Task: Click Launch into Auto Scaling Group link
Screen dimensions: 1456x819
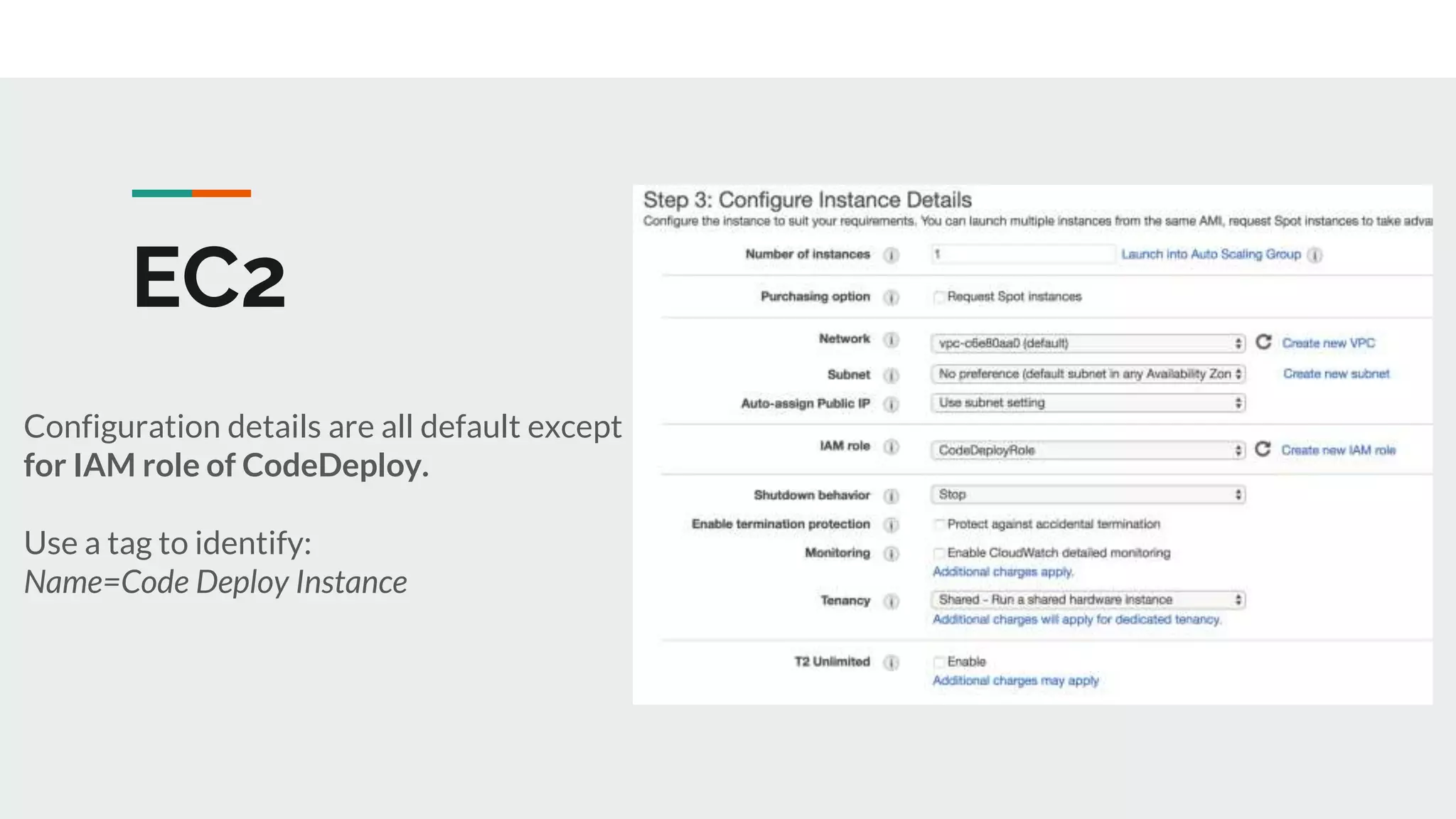Action: click(x=1211, y=255)
